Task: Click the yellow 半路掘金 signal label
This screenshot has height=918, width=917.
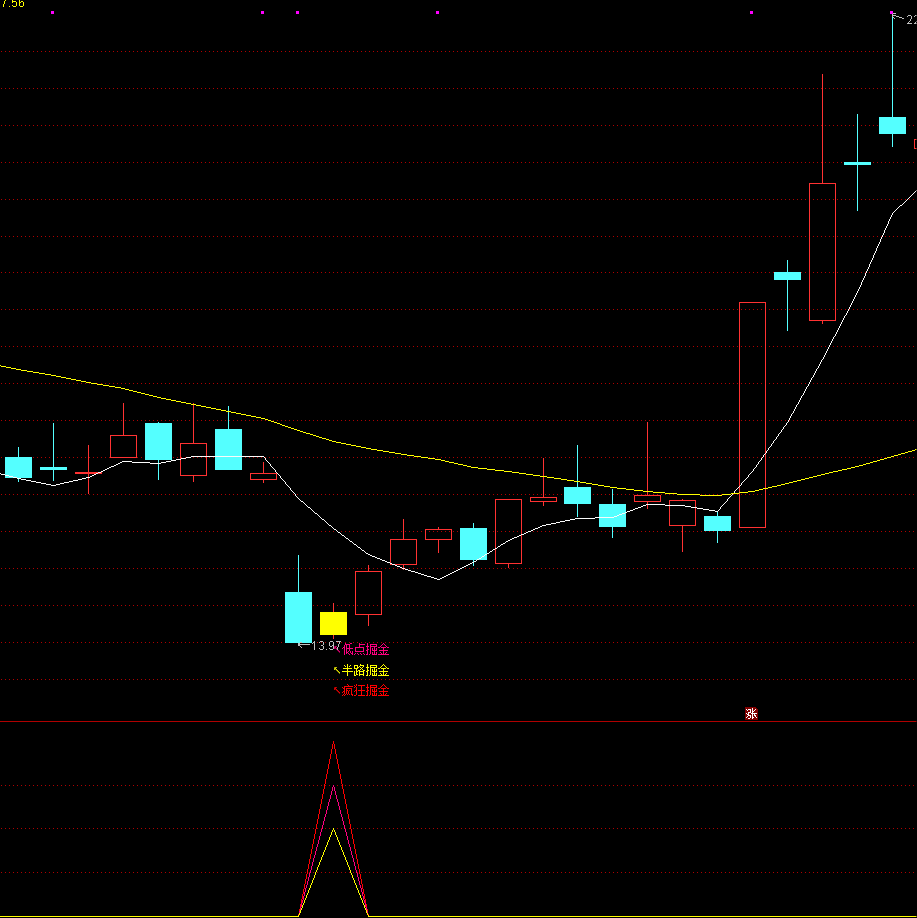Action: tap(365, 670)
